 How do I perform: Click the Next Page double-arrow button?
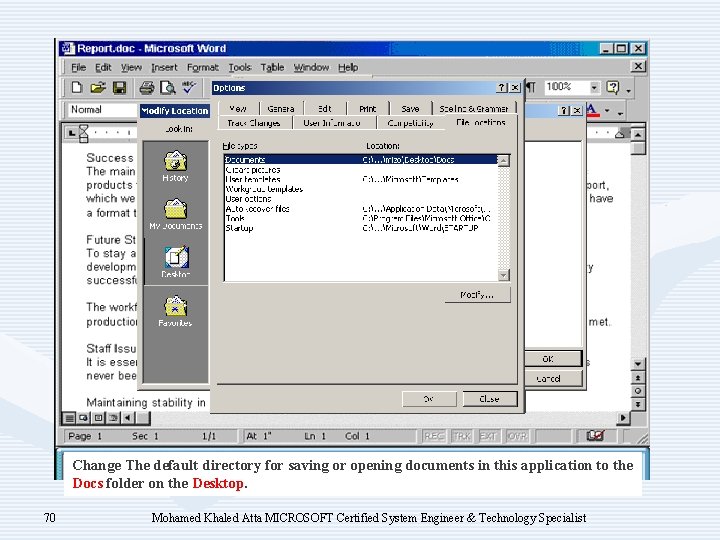click(x=638, y=405)
